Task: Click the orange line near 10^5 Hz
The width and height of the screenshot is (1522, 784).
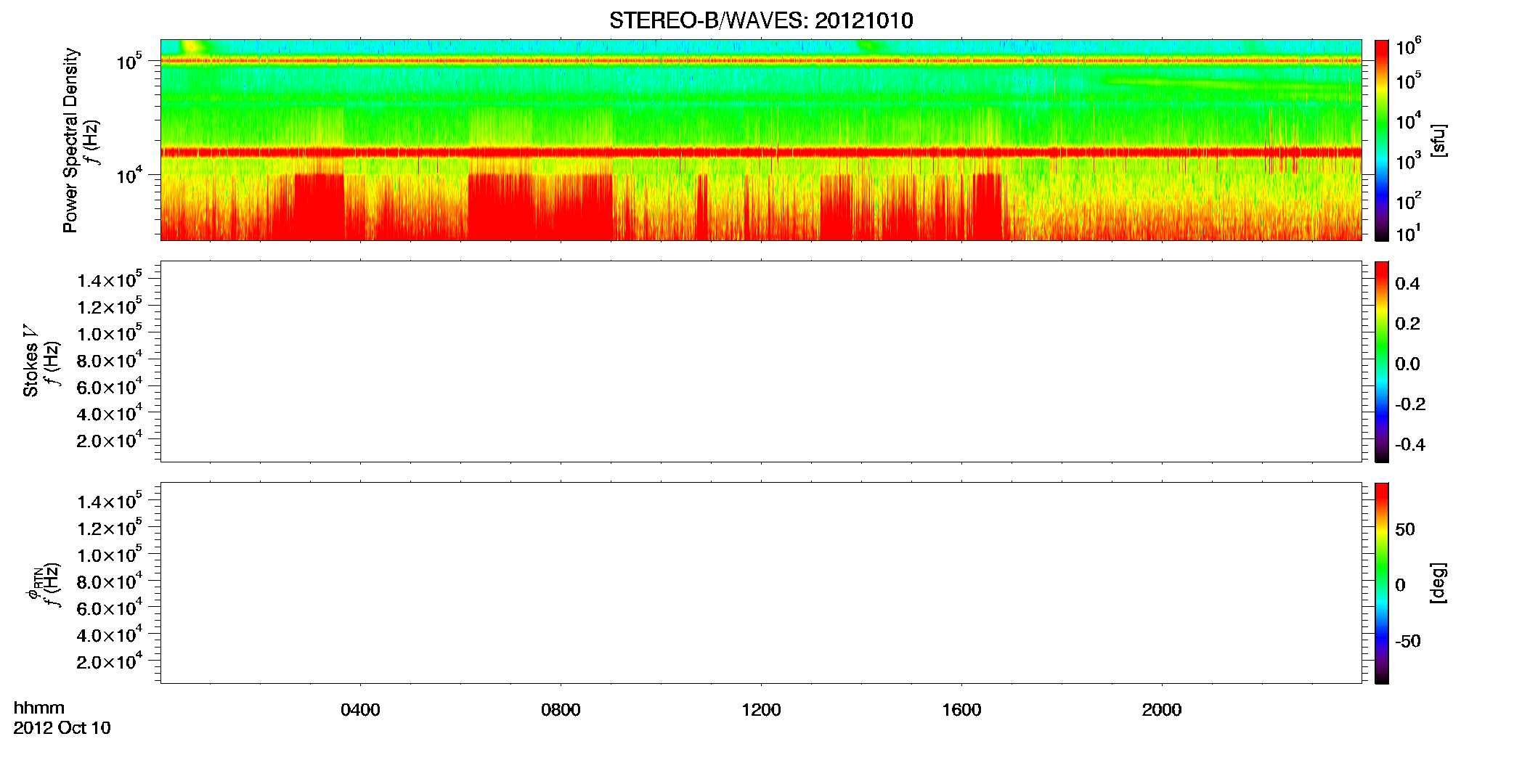Action: (x=761, y=61)
